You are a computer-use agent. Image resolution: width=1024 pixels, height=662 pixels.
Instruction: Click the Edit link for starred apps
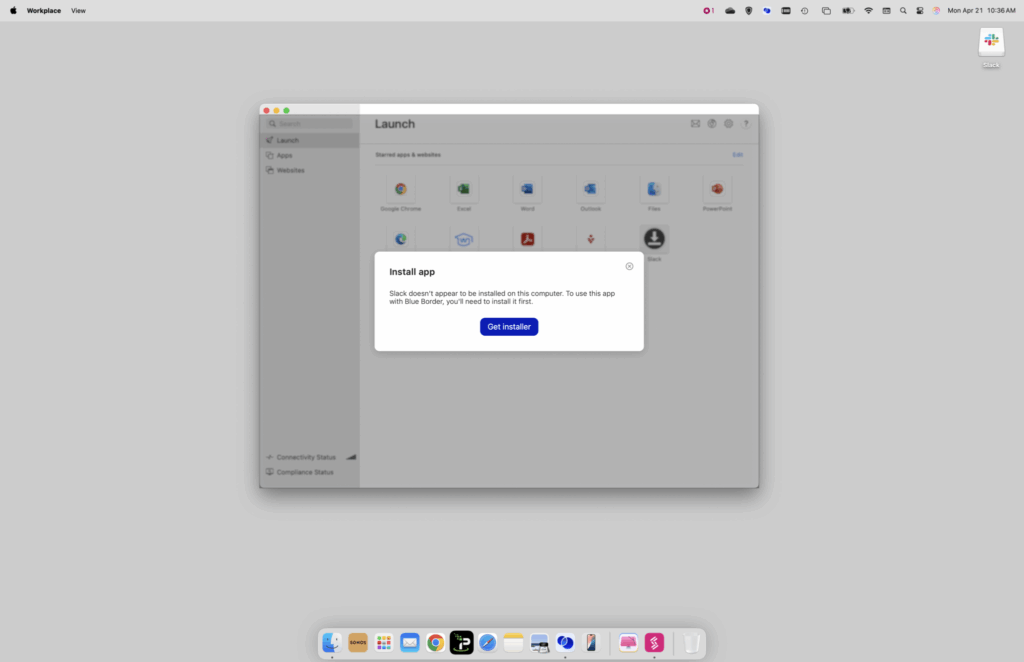point(737,155)
